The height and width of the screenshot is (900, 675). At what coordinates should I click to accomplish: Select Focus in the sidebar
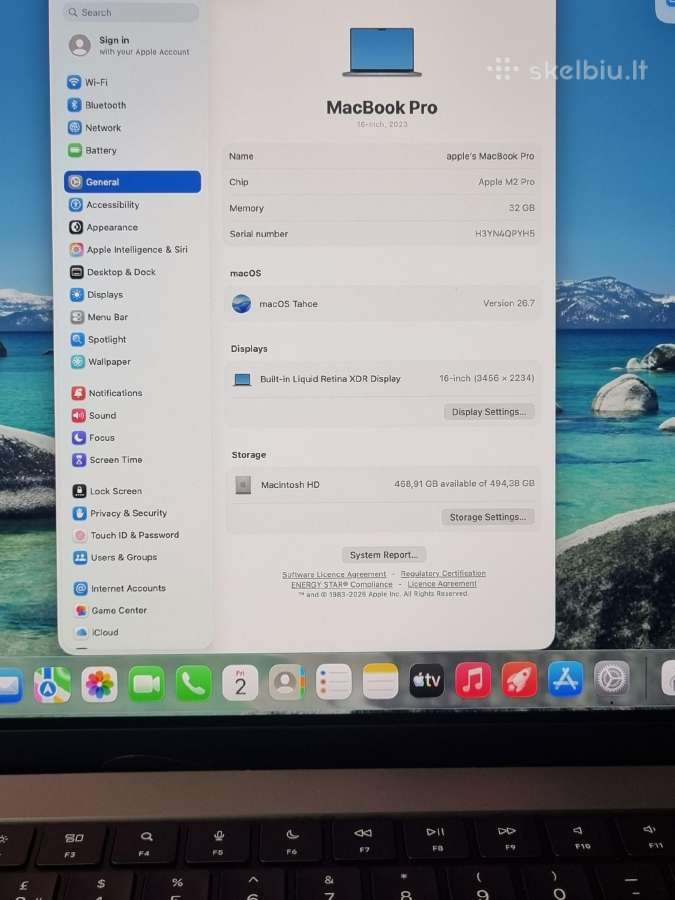94,437
